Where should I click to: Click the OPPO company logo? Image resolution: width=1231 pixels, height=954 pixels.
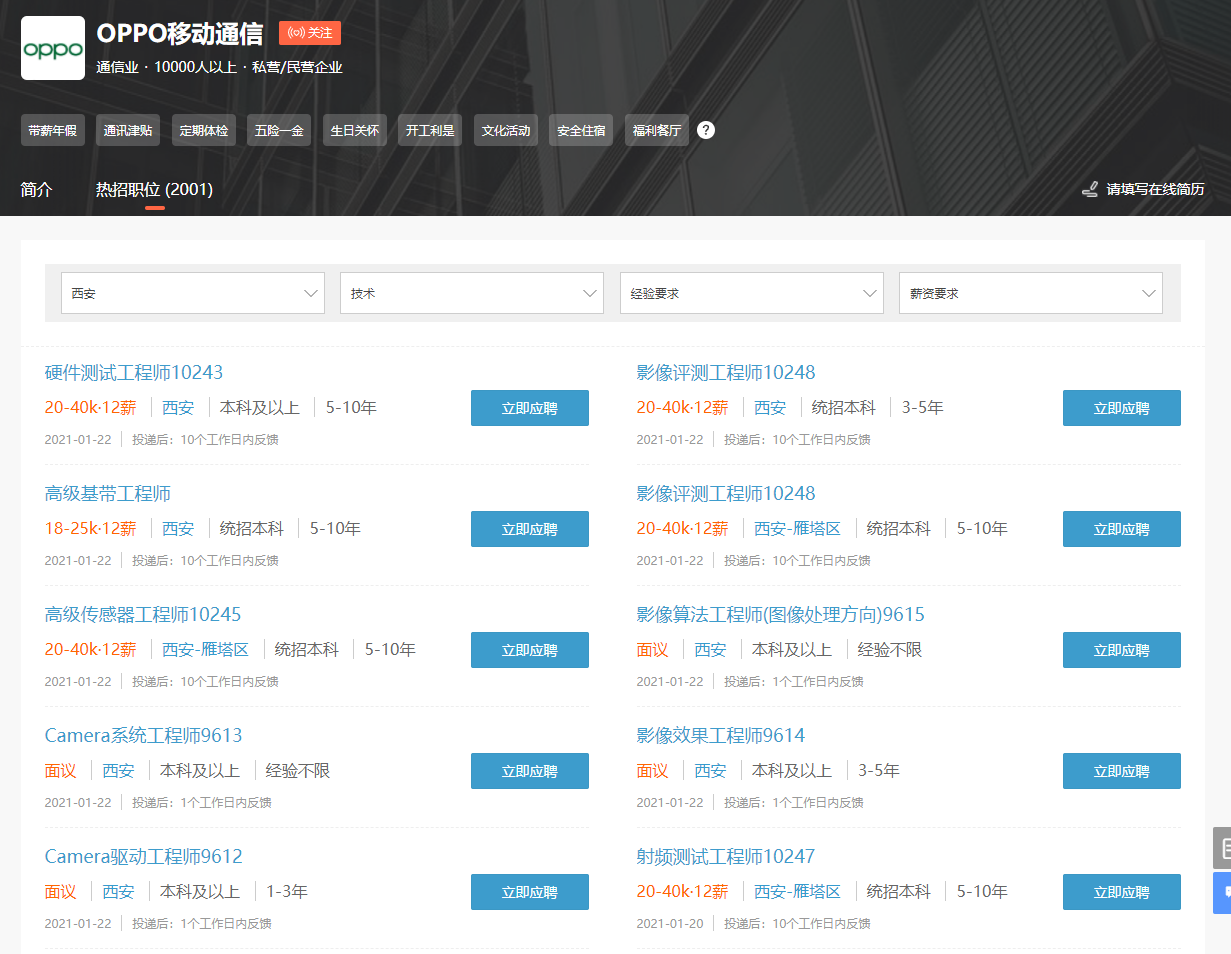click(53, 48)
